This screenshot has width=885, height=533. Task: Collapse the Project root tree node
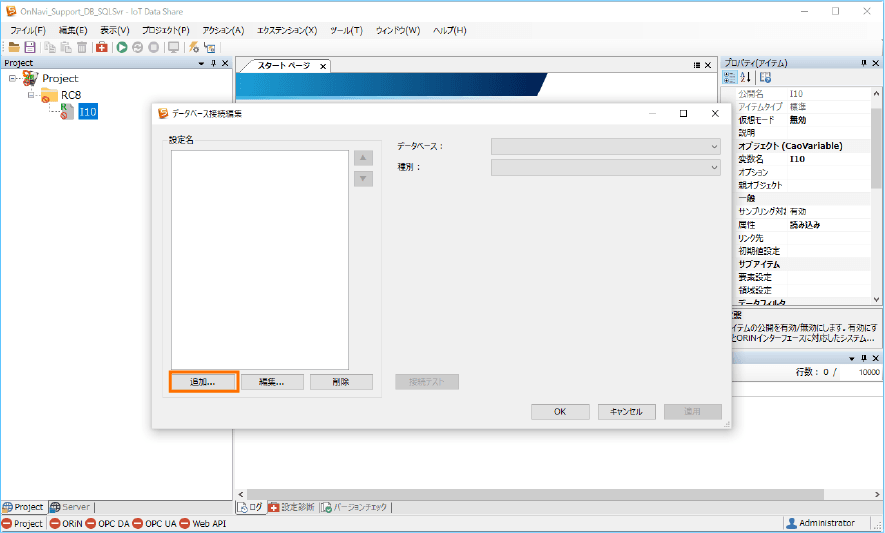coord(12,78)
